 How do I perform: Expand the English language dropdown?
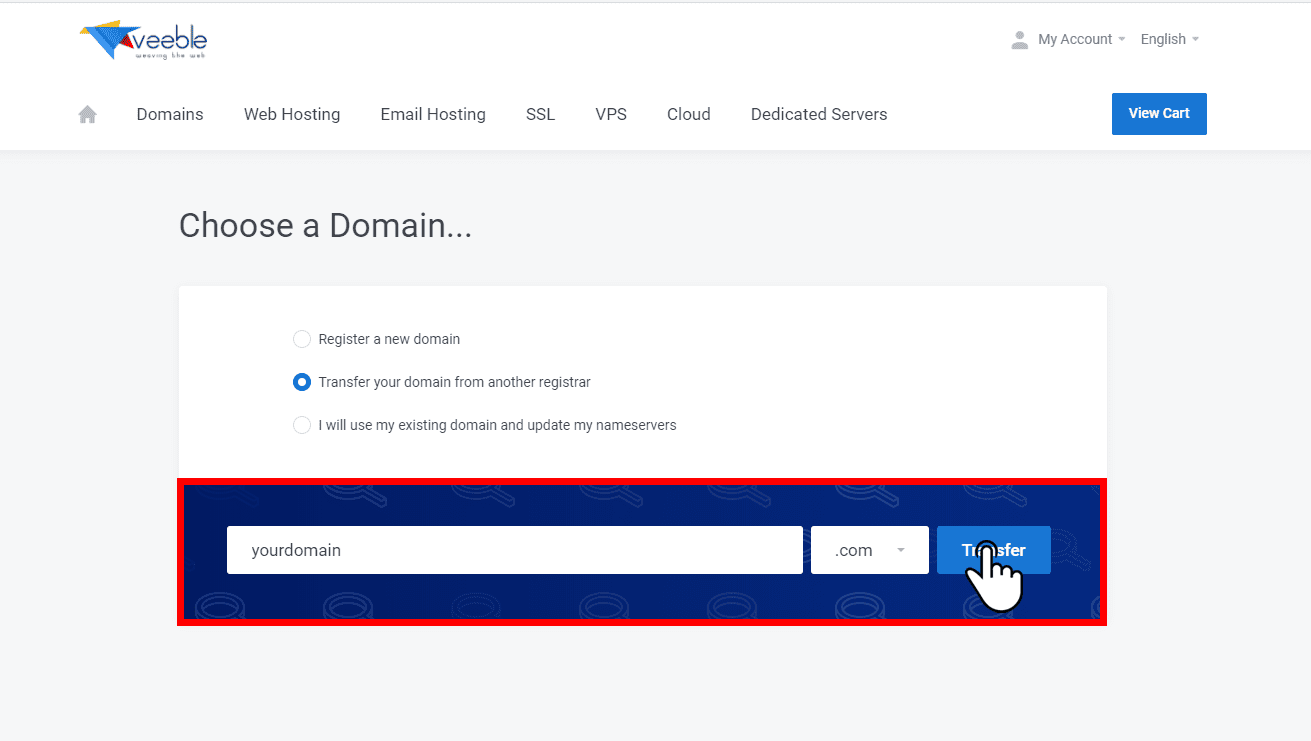[x=1168, y=39]
